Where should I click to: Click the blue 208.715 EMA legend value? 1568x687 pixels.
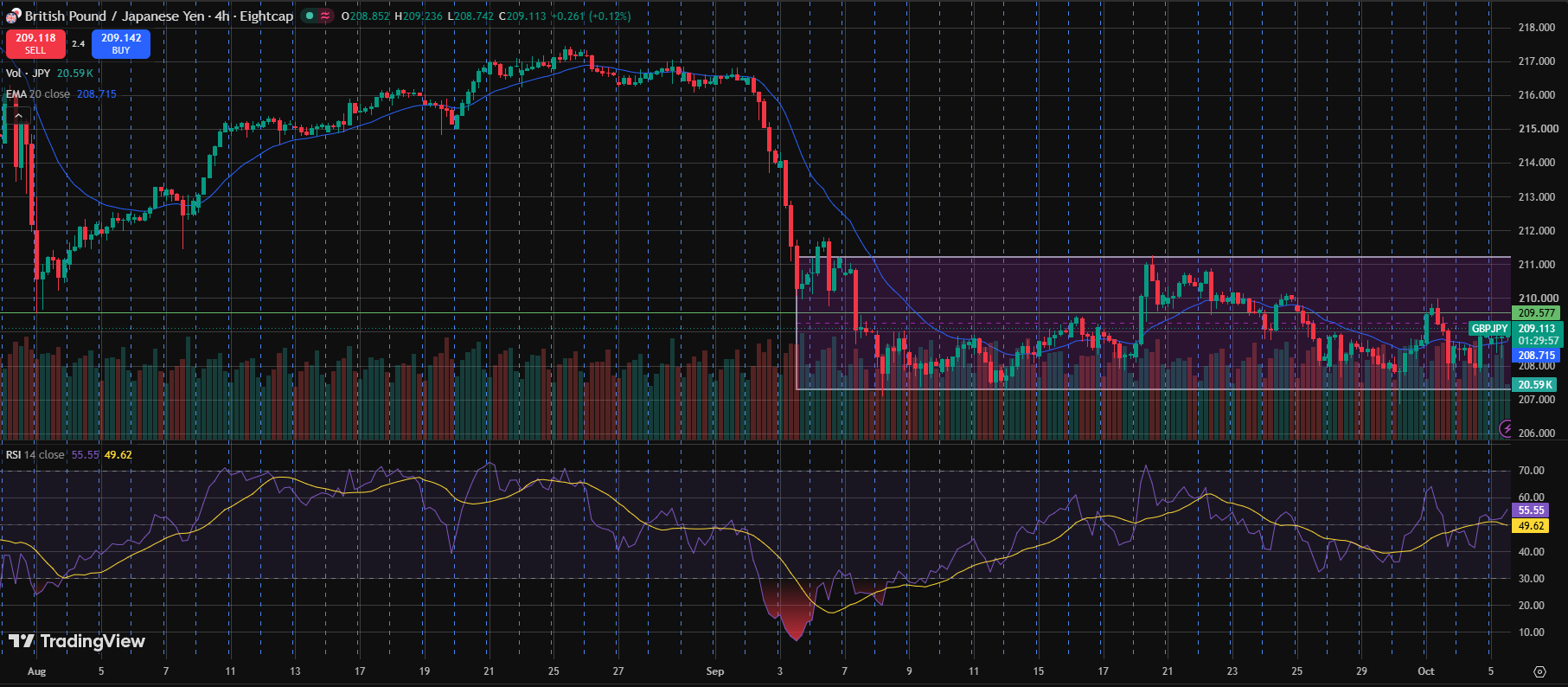point(97,94)
